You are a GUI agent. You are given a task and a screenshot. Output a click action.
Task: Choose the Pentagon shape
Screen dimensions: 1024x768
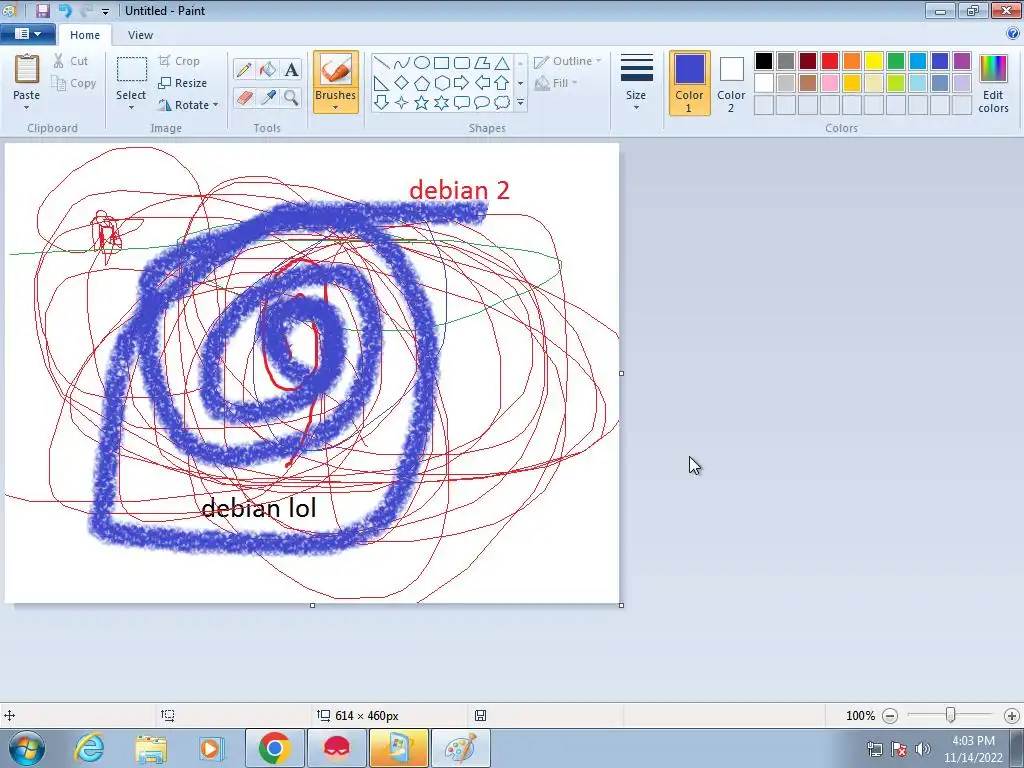[x=422, y=83]
